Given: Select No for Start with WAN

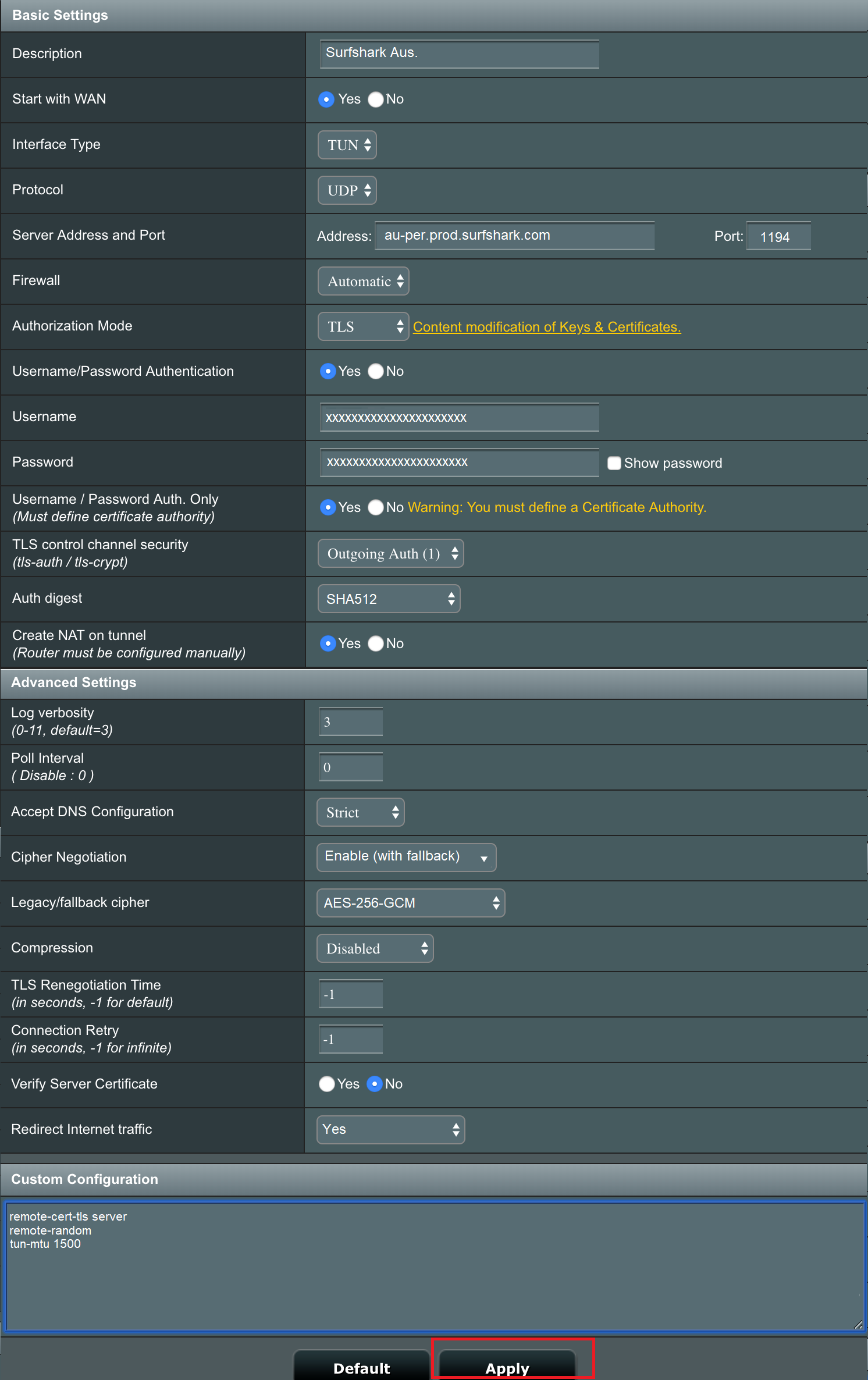Looking at the screenshot, I should 376,99.
